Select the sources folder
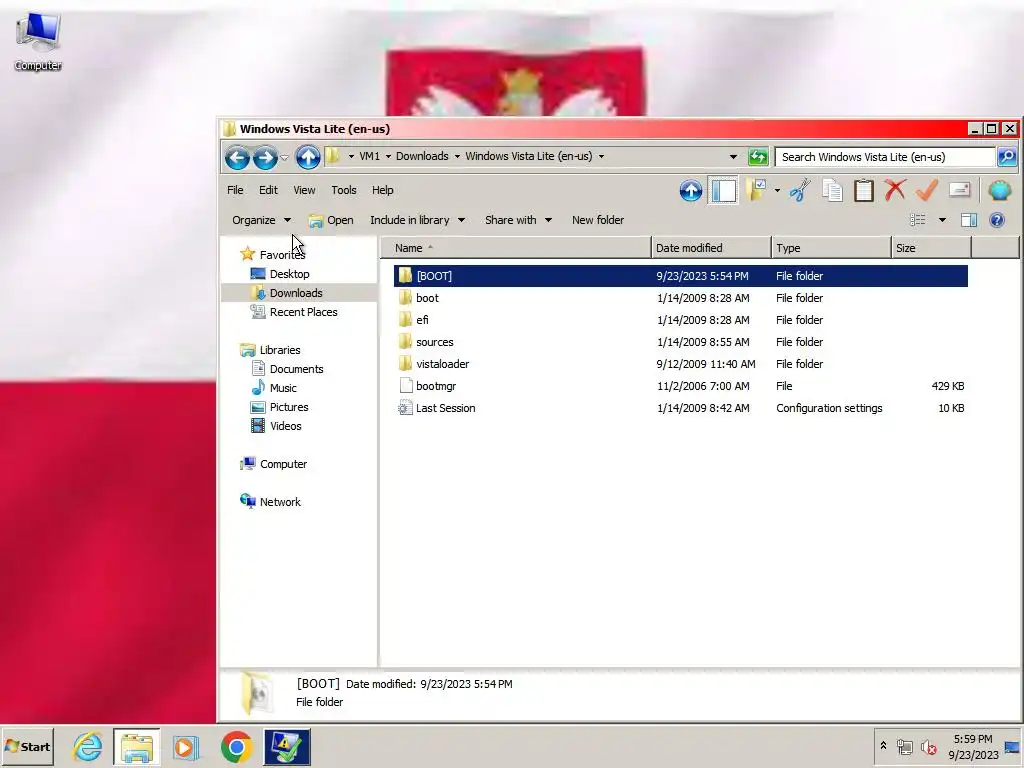This screenshot has height=768, width=1024. 434,342
